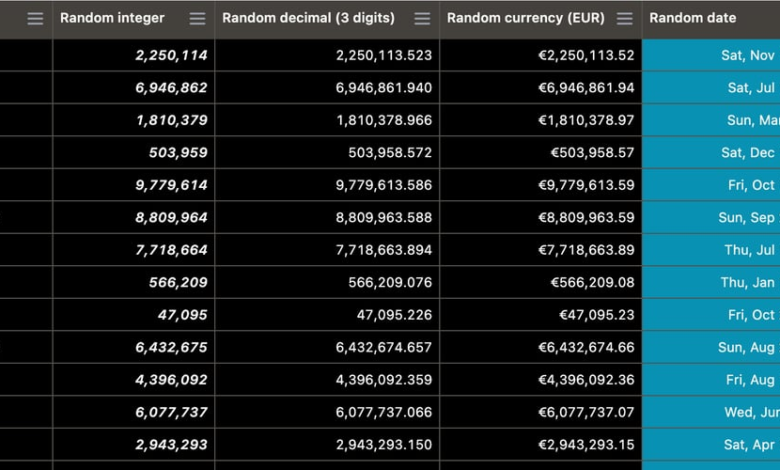Select the decimal cell 8,809,963.588
Screen dimensions: 780x470
point(327,217)
